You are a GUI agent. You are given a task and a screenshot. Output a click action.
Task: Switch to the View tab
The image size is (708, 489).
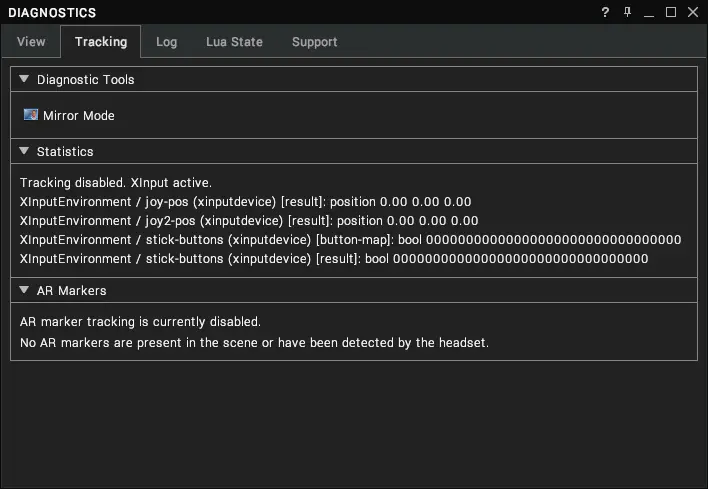click(x=31, y=42)
